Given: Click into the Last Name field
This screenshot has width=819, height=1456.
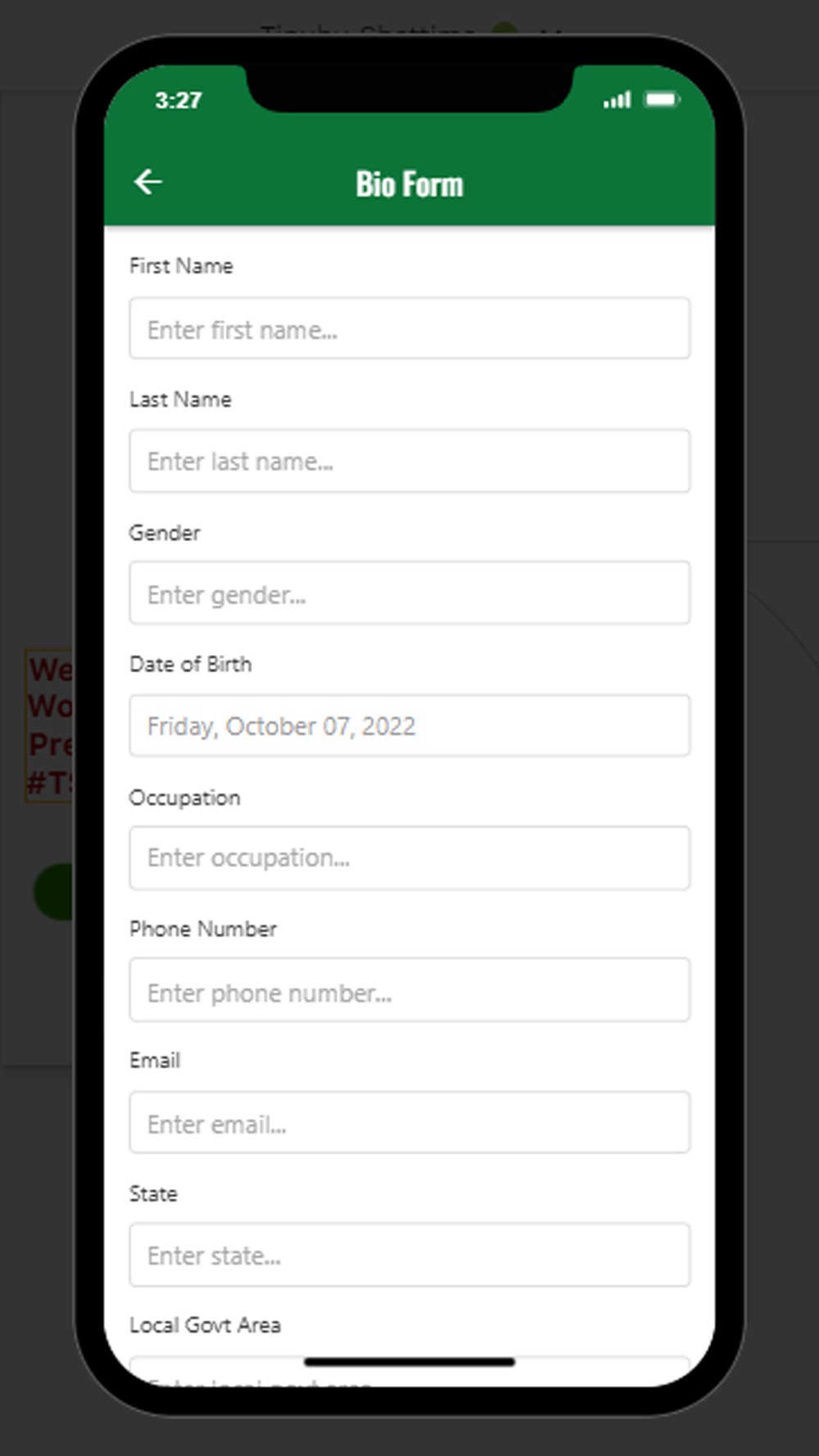Looking at the screenshot, I should coord(409,461).
